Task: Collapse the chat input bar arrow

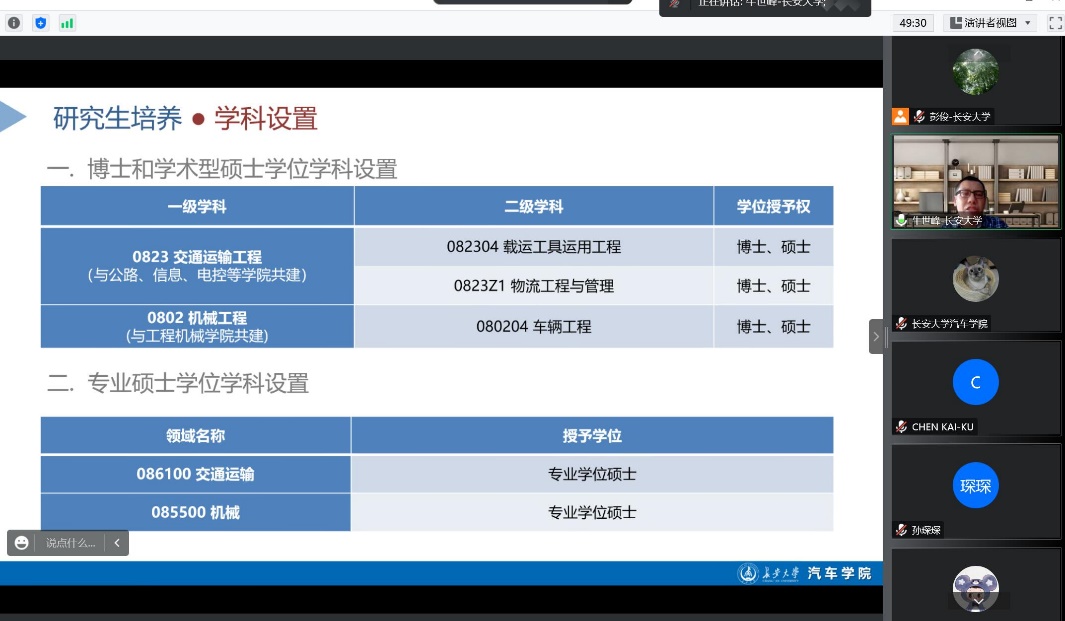Action: tap(116, 543)
